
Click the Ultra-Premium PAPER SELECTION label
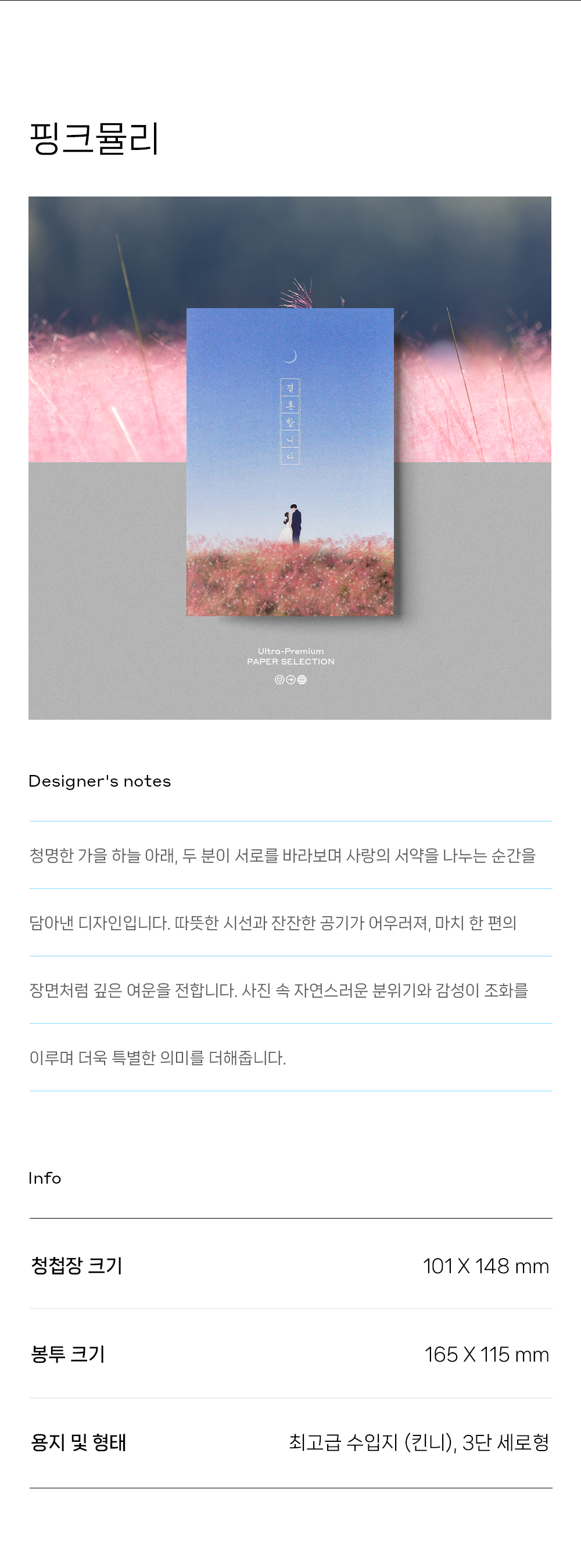[x=291, y=656]
